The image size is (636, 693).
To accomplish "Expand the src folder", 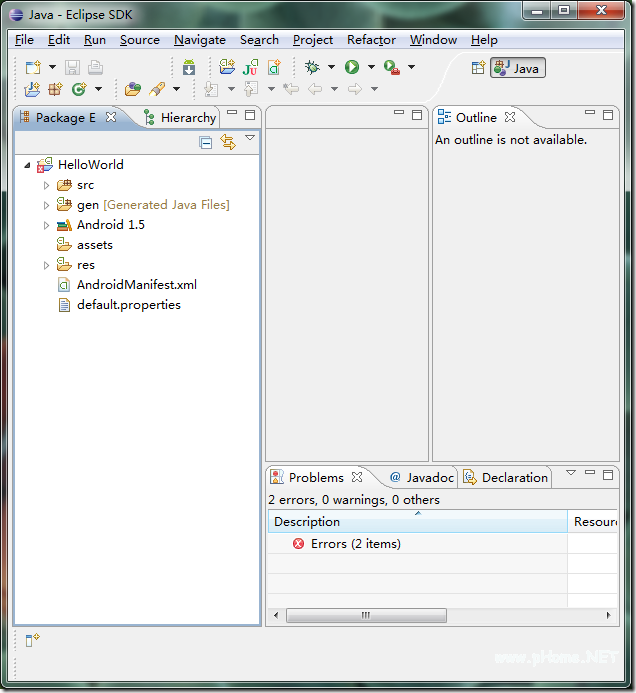I will tap(46, 185).
